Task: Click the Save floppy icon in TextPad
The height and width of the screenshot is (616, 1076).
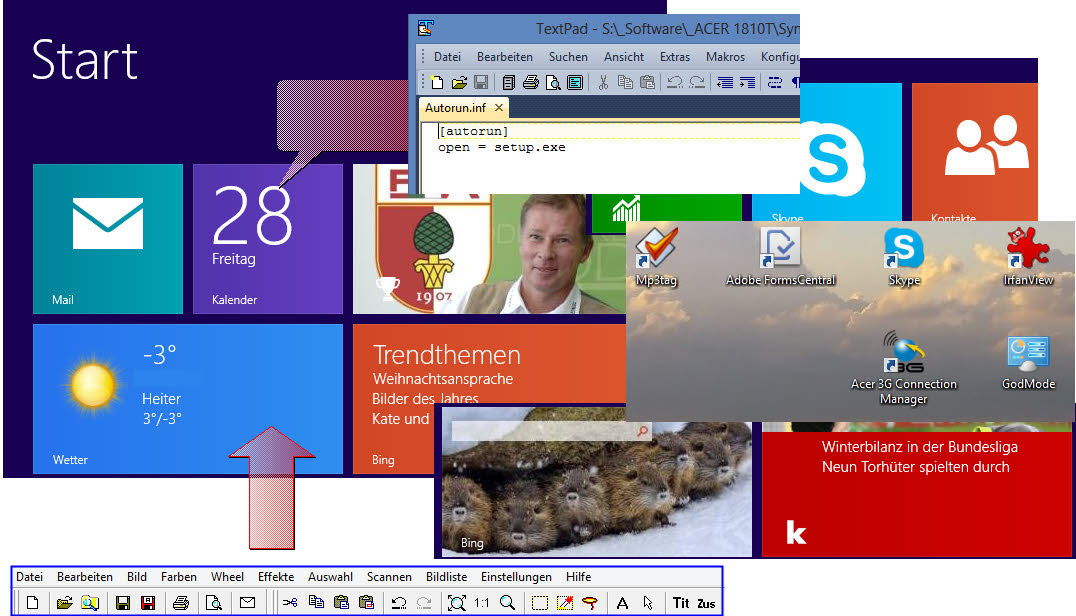Action: (x=481, y=83)
